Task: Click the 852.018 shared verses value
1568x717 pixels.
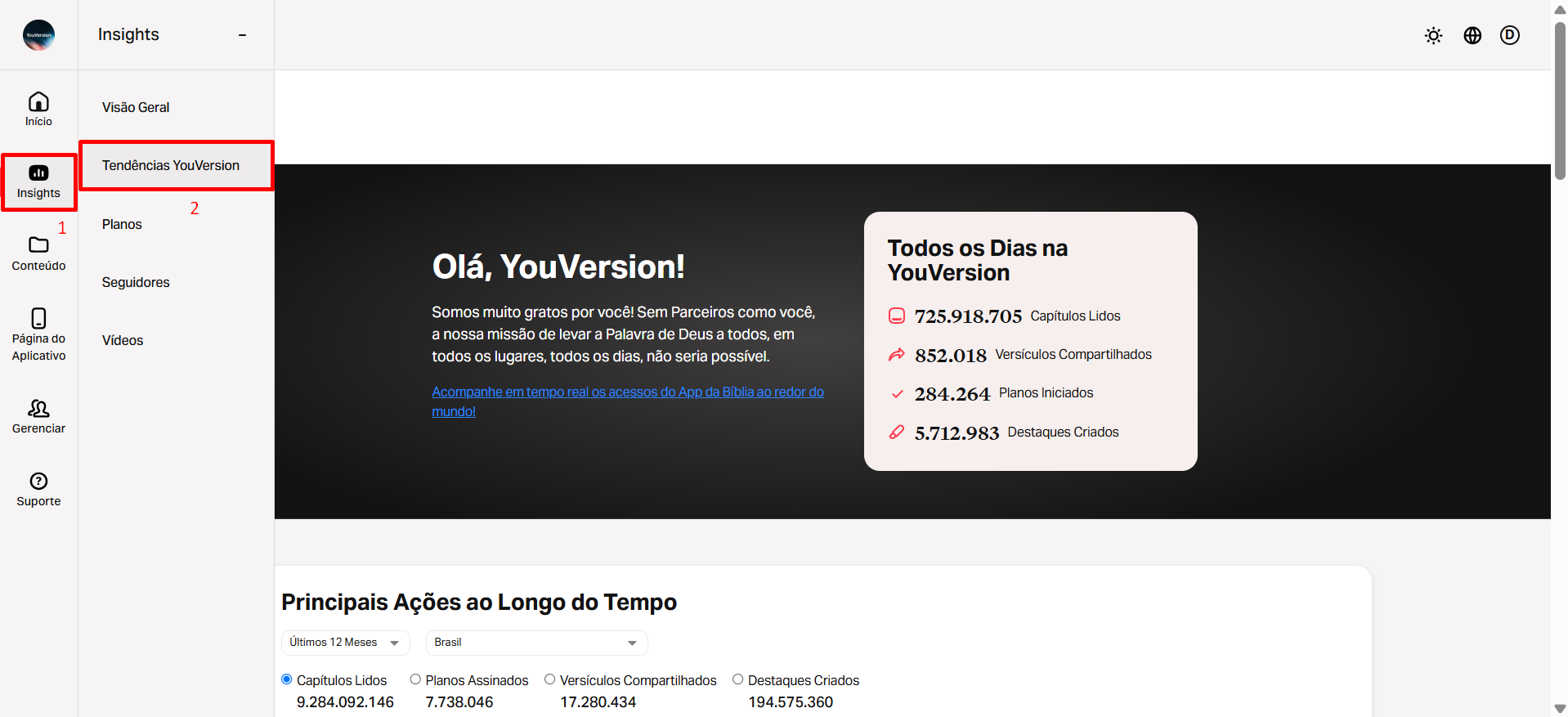Action: [951, 356]
